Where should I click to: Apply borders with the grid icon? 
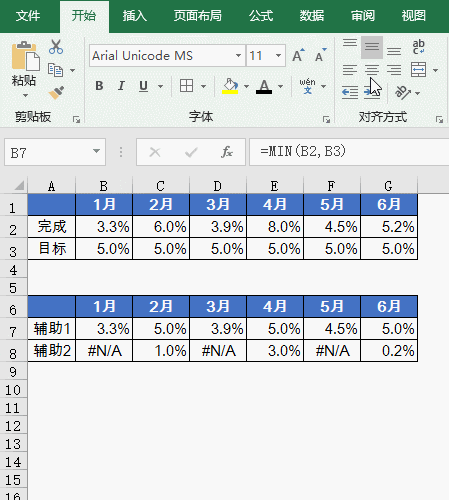coord(186,86)
